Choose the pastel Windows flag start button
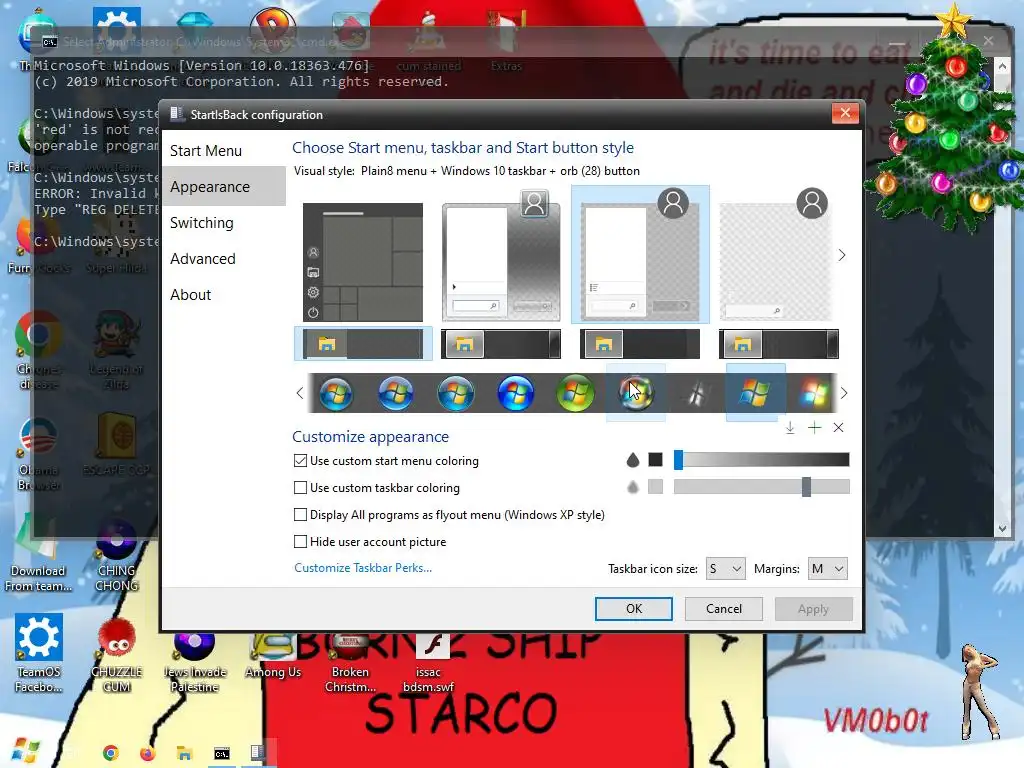 click(814, 394)
